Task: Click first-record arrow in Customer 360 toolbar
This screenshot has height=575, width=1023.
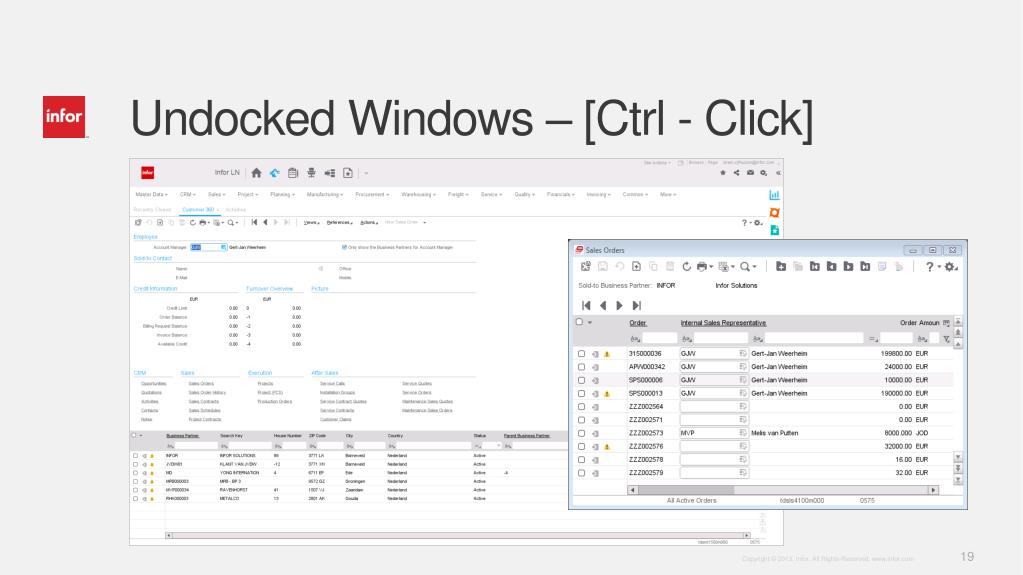Action: [x=254, y=223]
